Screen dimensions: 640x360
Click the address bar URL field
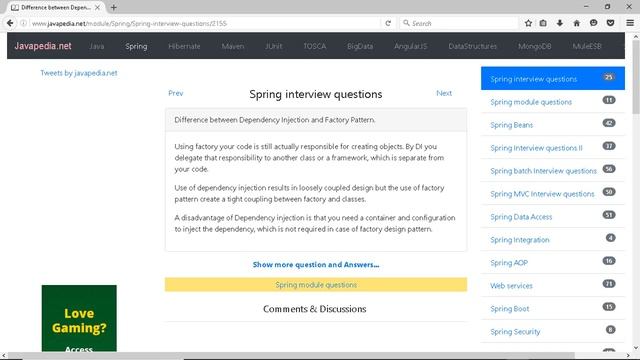coord(204,23)
